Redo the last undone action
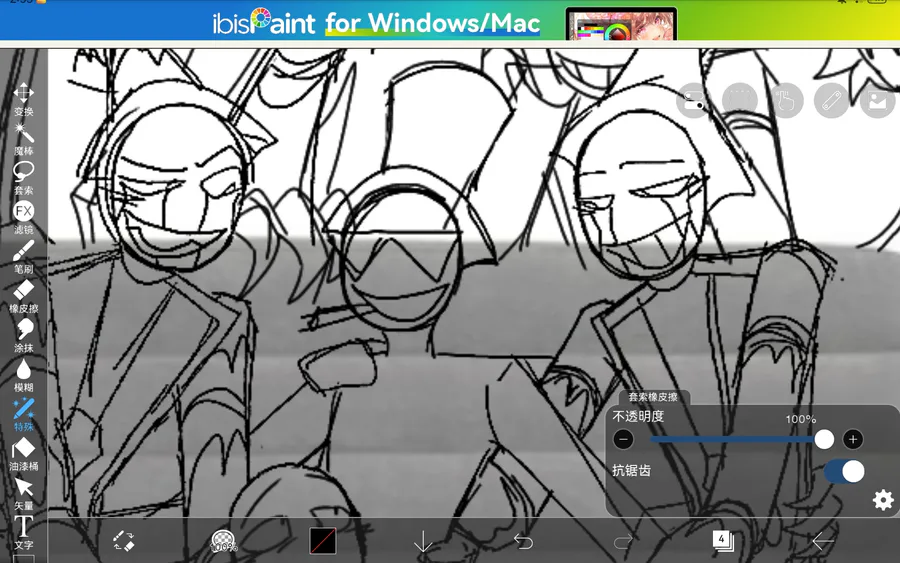Screen dimensions: 900x563 [623, 541]
